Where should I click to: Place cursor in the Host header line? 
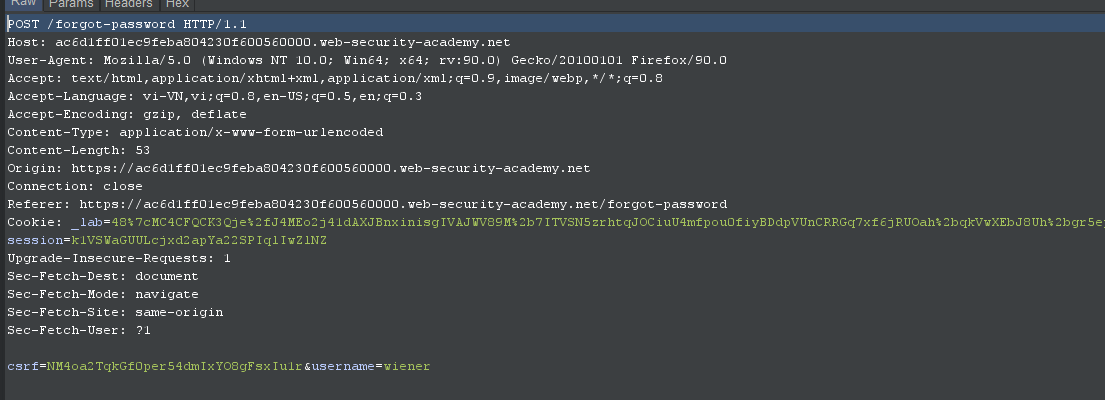coord(258,42)
